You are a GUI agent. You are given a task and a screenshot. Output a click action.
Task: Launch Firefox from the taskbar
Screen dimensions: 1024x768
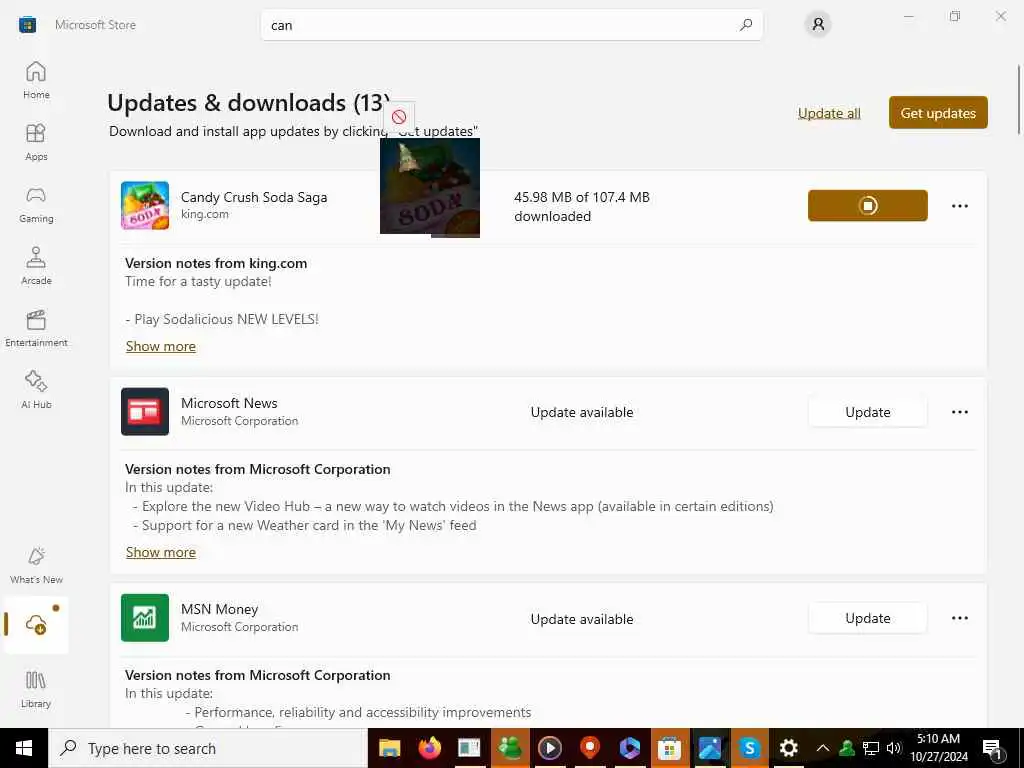(429, 748)
